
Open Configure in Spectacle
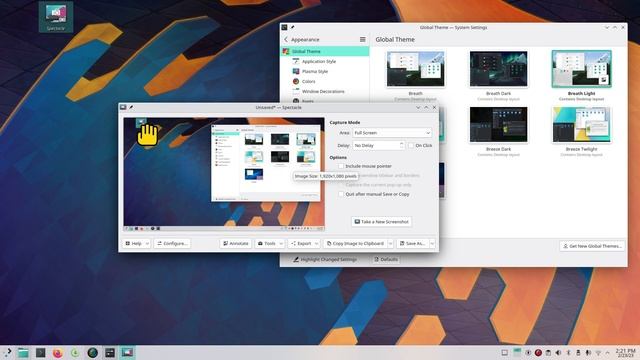(x=172, y=243)
